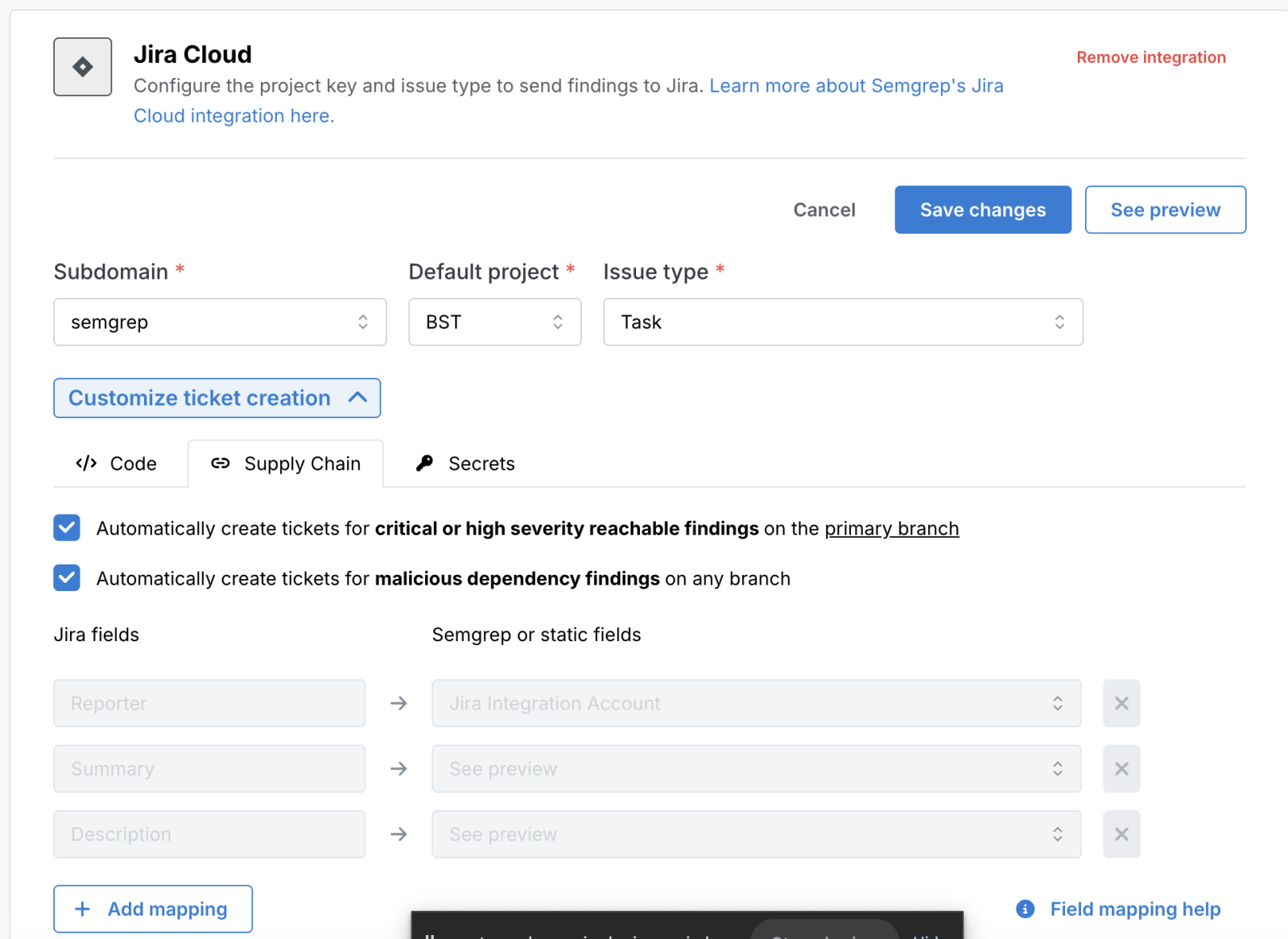Open the Subdomain dropdown showing semgrep
The width and height of the screenshot is (1288, 939).
[220, 322]
